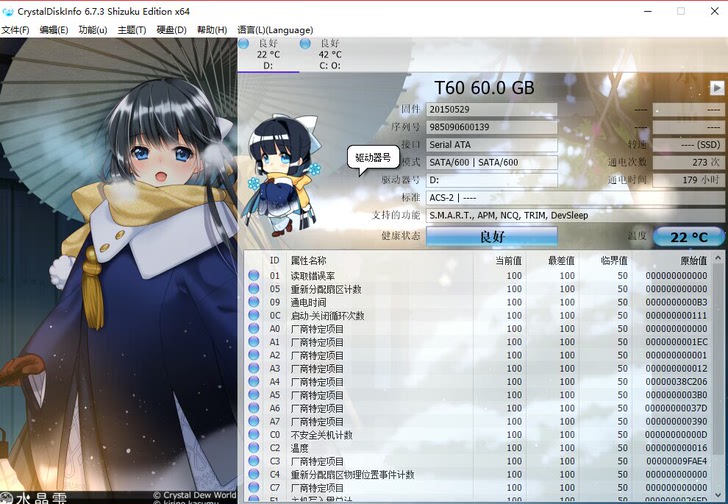728x504 pixels.
Task: Click the attribute list vertical scrollbar thumb
Action: (x=718, y=359)
